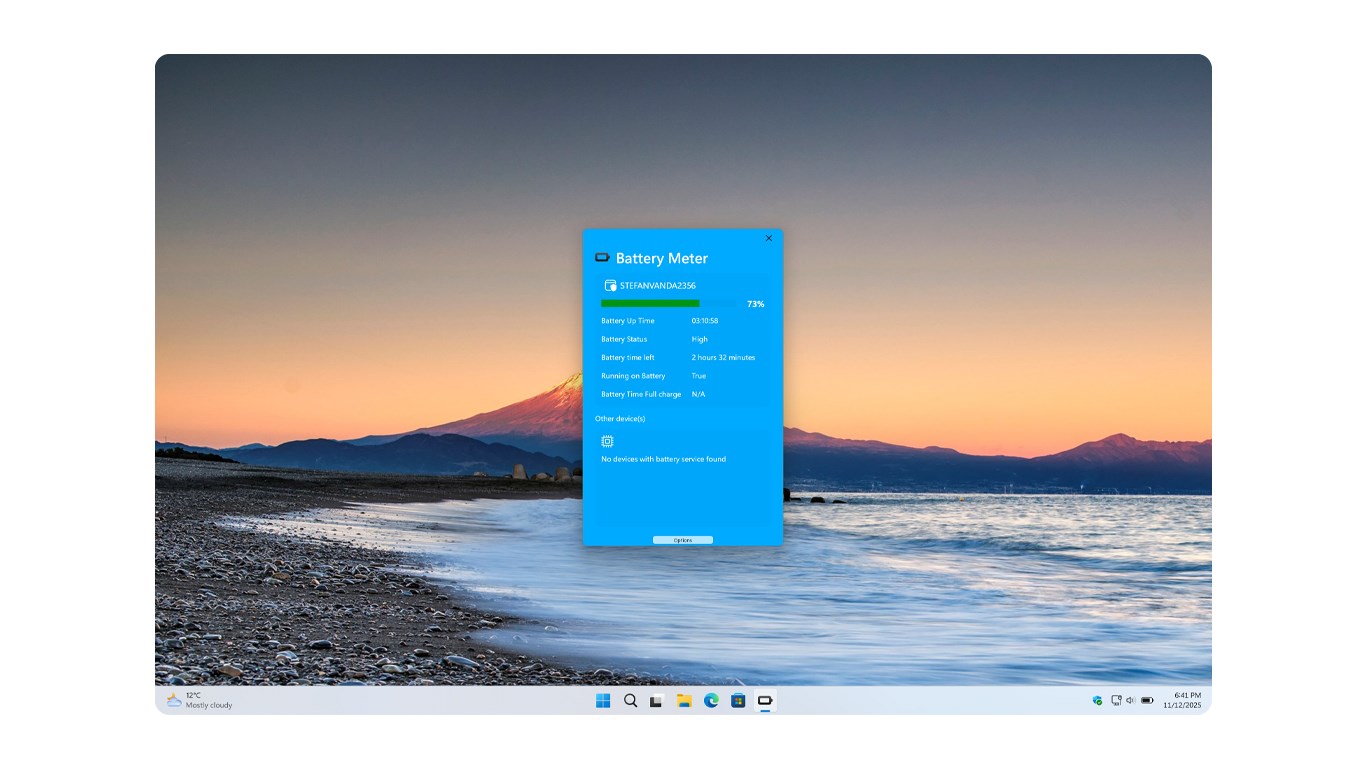Click the 73% battery percentage text
Screen dimensions: 1366x768
[756, 304]
